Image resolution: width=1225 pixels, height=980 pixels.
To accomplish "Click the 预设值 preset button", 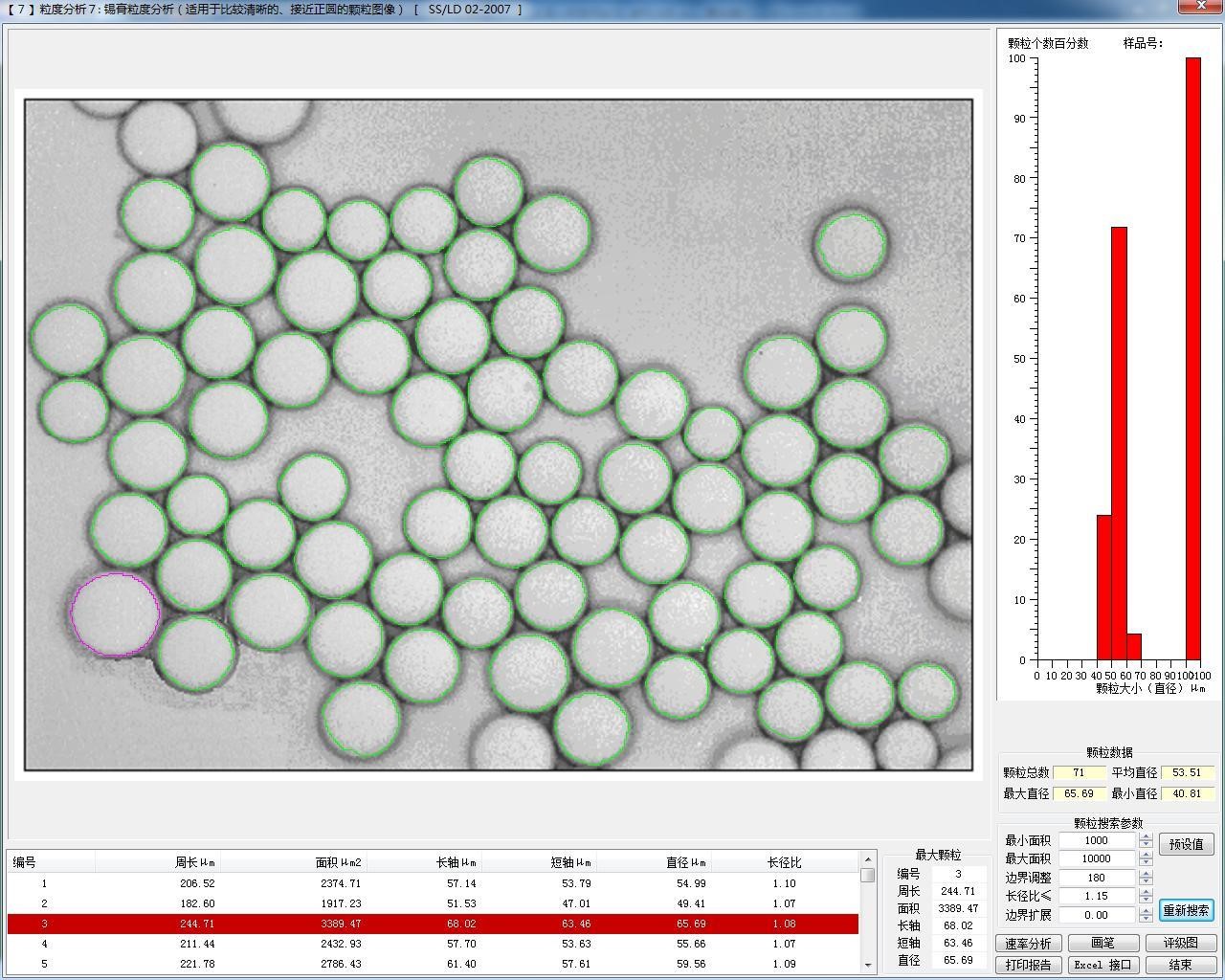I will pos(1187,844).
